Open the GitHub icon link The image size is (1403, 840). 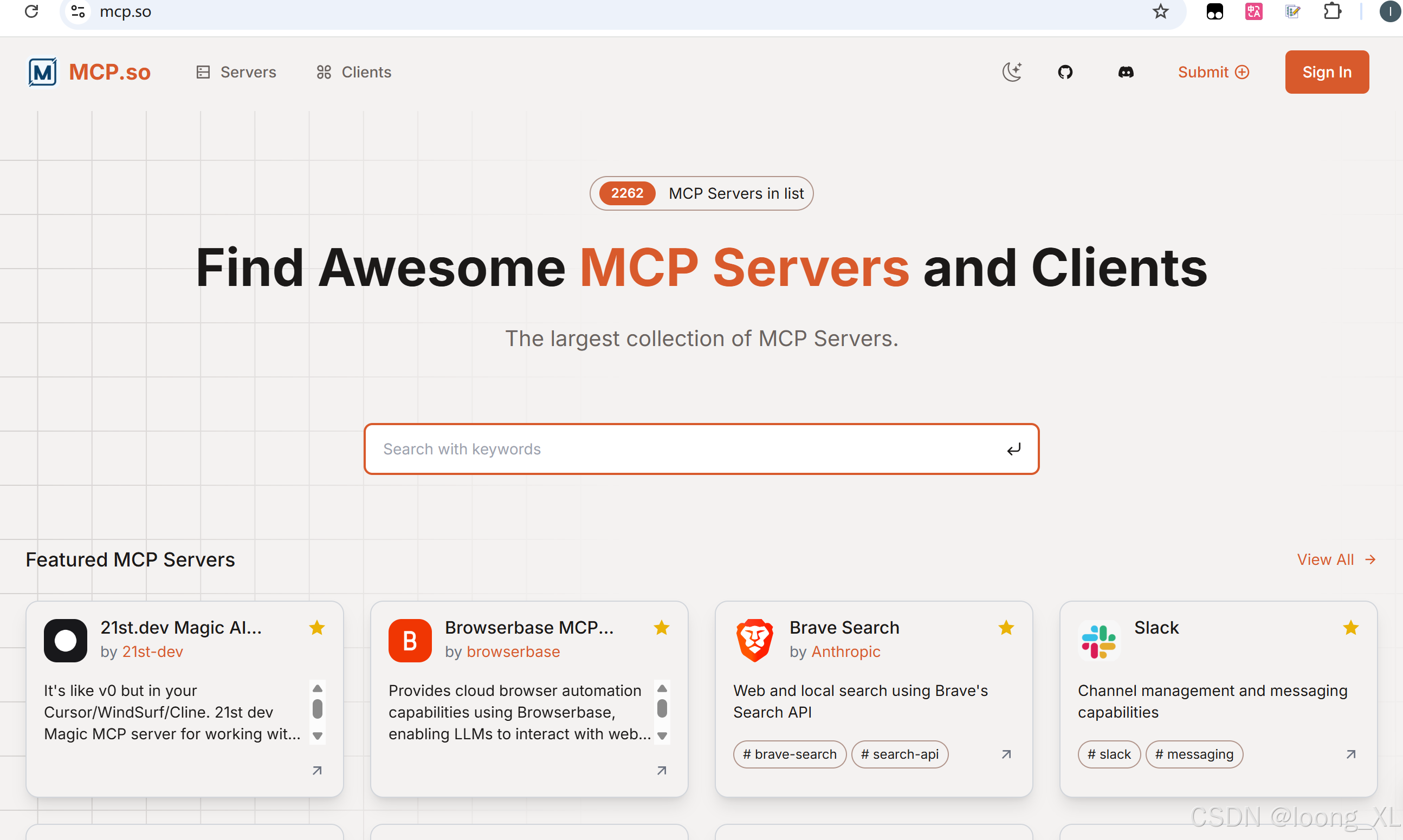point(1065,72)
